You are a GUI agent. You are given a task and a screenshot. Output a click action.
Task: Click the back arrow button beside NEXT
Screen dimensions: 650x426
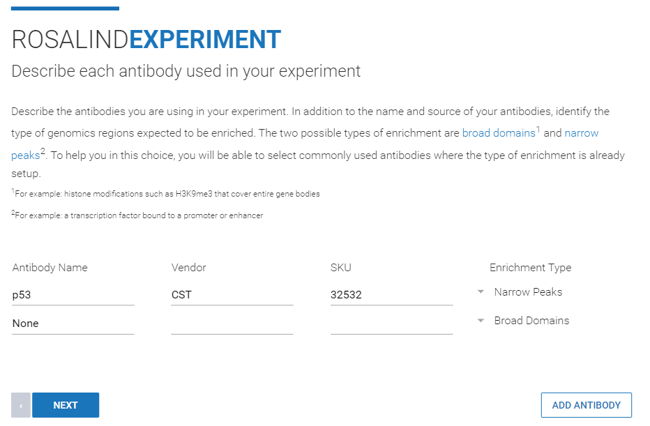click(20, 405)
